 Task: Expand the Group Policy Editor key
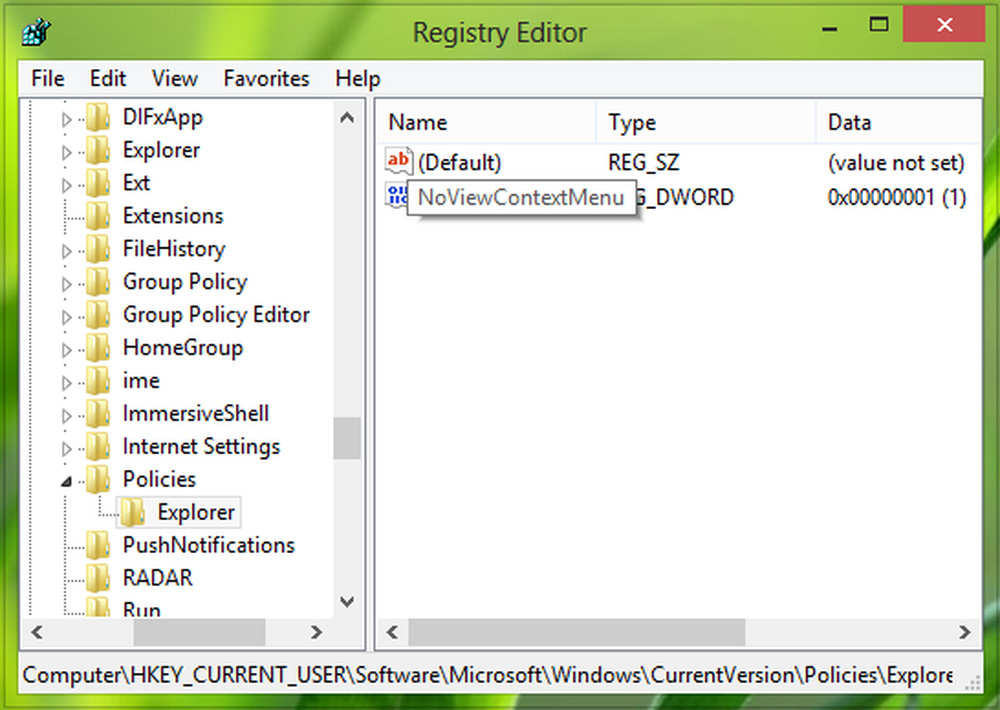(x=66, y=316)
